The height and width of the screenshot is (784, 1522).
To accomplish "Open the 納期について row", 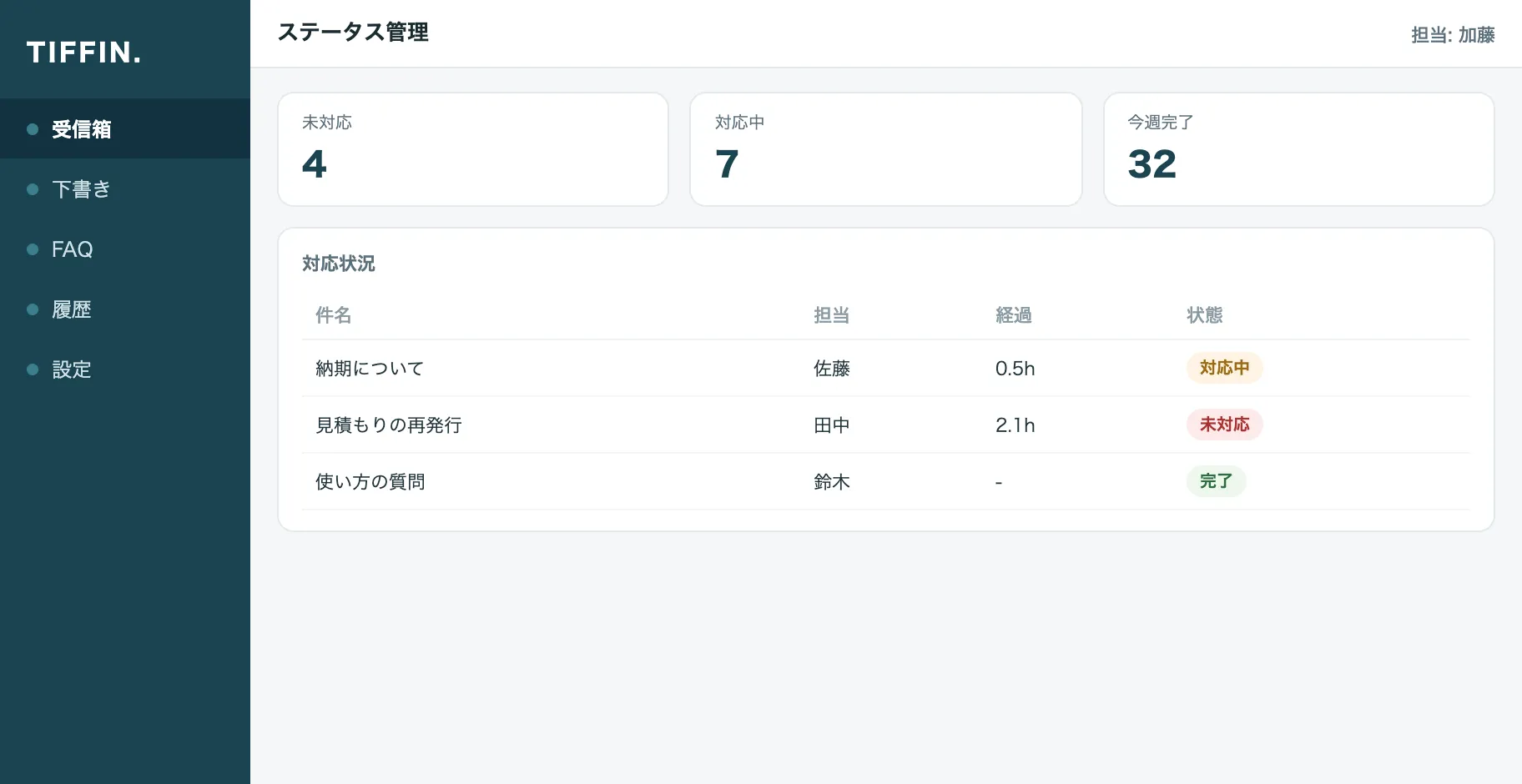I will pos(886,368).
